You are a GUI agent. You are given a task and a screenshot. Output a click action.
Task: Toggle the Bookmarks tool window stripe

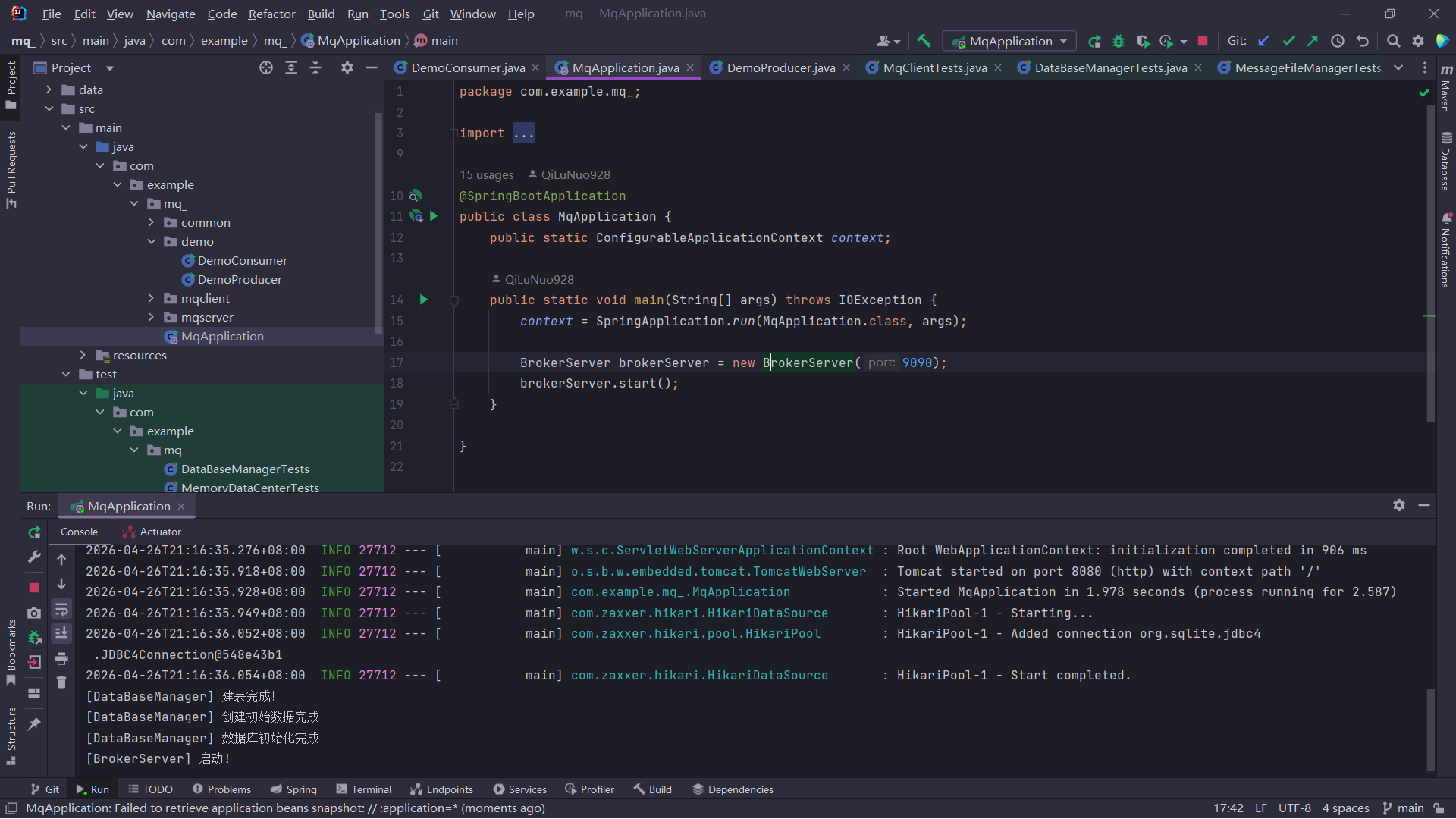coord(11,651)
